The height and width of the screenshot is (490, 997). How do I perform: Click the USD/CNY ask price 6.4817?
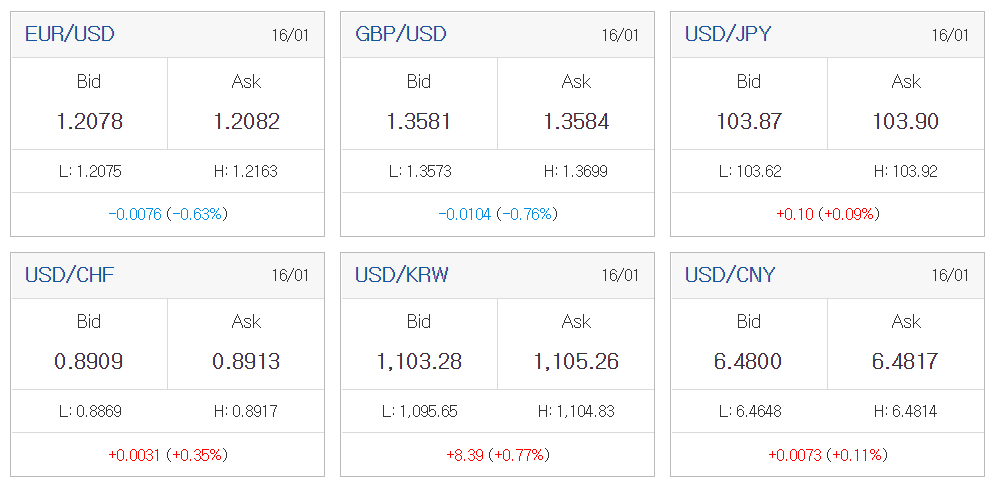[x=906, y=362]
